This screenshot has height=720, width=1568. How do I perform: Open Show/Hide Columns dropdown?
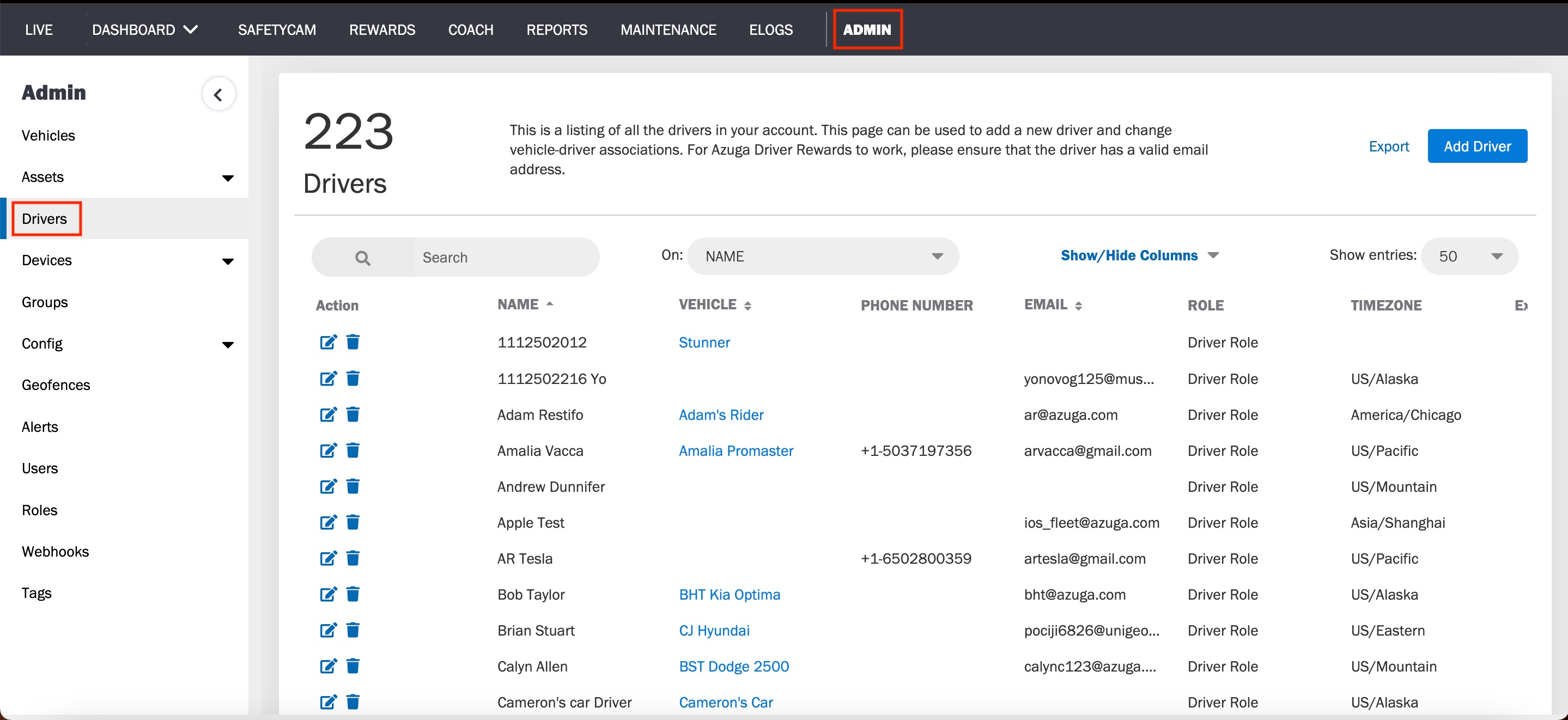(1139, 255)
